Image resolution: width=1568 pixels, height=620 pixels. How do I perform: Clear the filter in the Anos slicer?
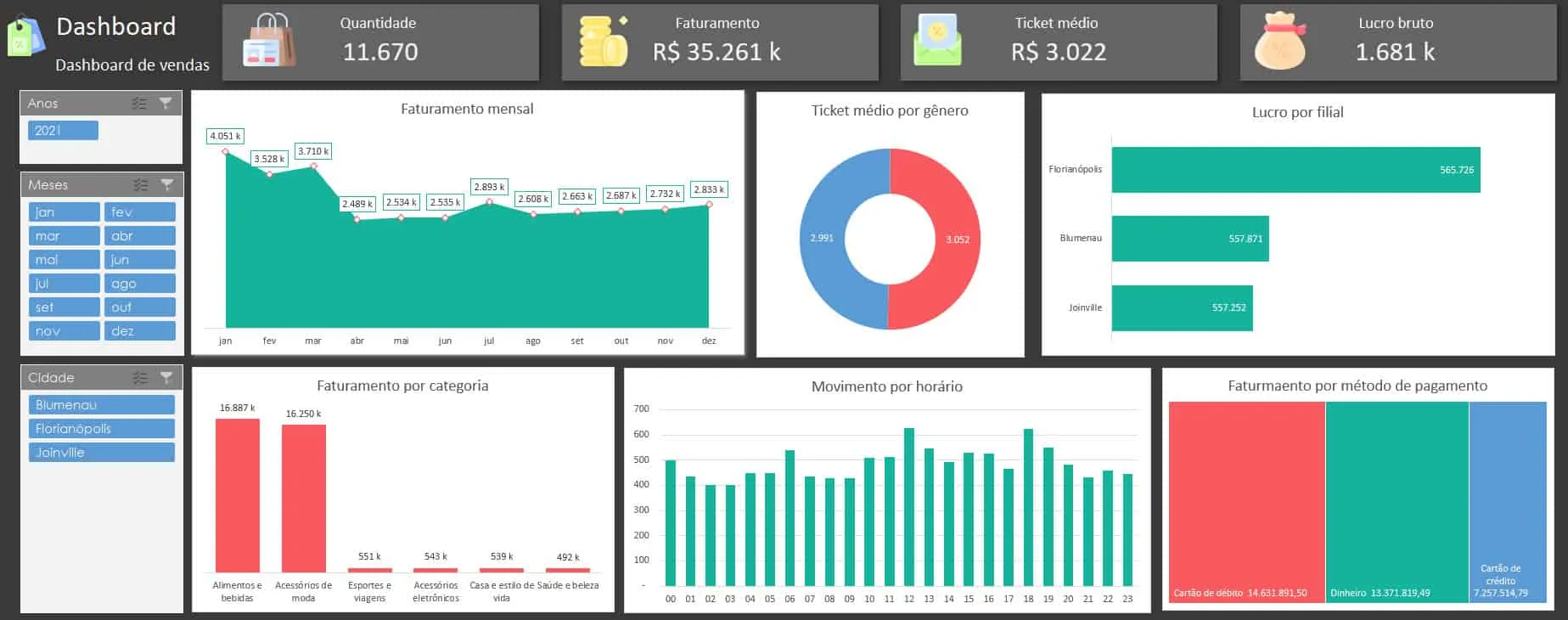(166, 104)
